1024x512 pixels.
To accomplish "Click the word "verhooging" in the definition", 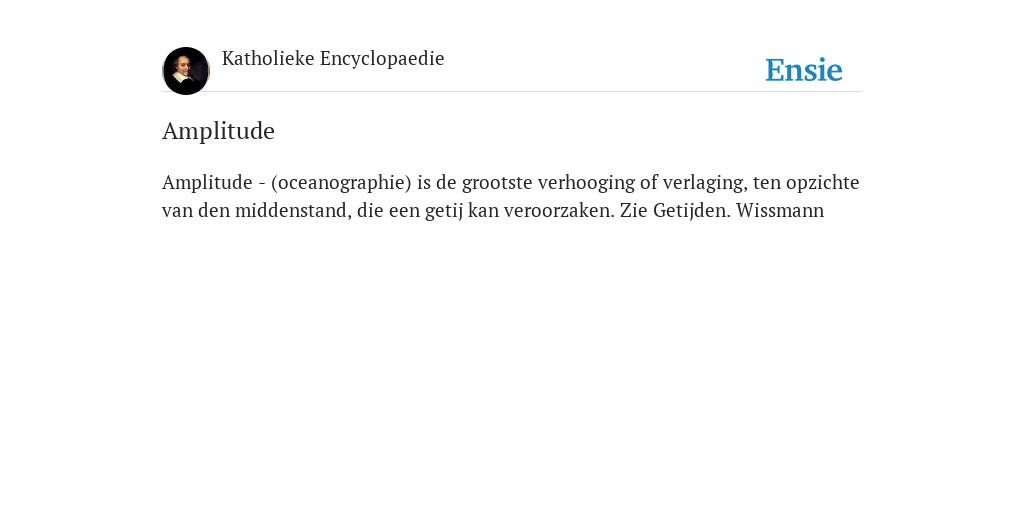I will [586, 183].
